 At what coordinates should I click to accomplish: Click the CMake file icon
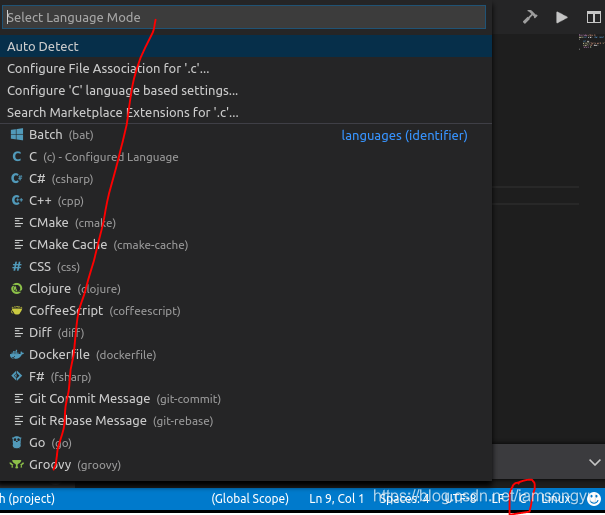[18, 223]
